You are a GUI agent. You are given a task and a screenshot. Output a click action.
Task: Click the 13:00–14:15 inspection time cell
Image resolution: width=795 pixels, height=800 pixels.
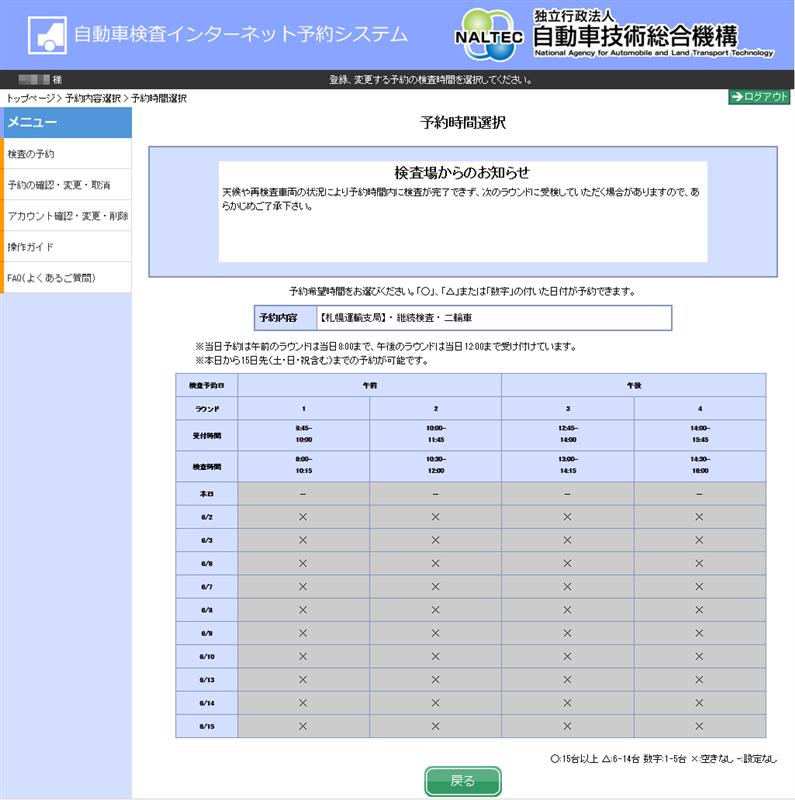coord(568,466)
